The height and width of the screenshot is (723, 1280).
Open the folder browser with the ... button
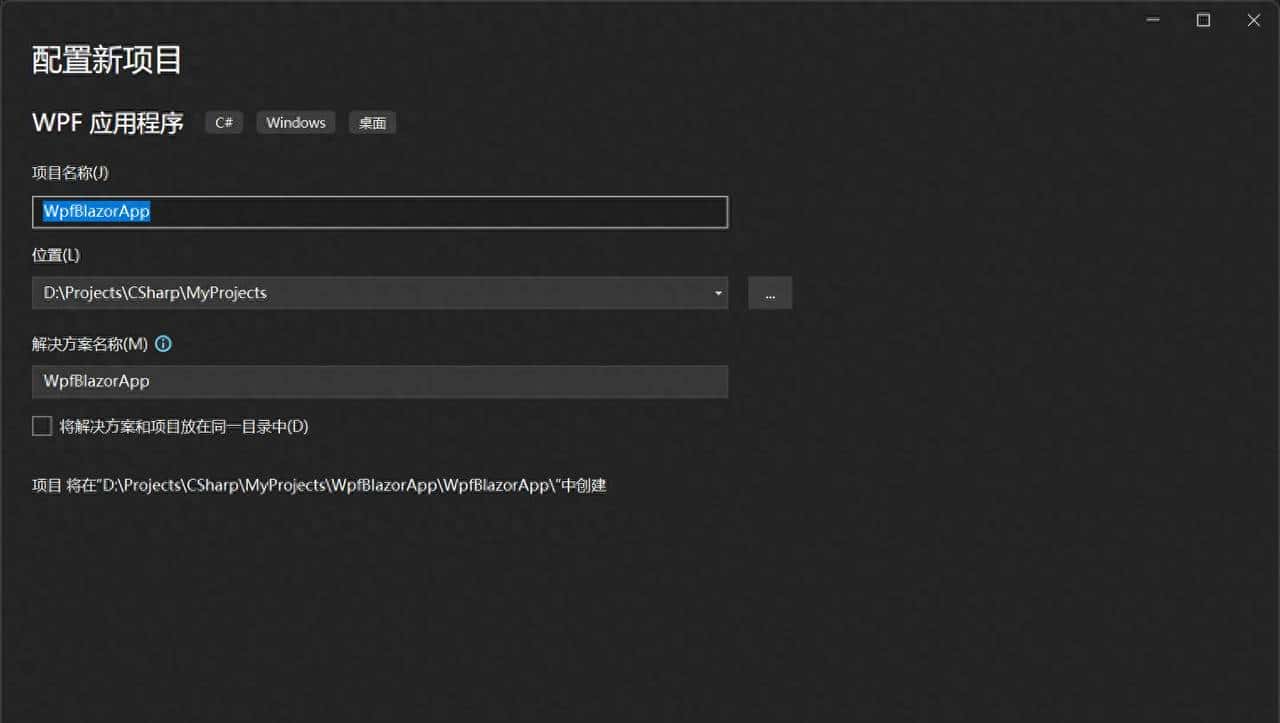point(770,292)
